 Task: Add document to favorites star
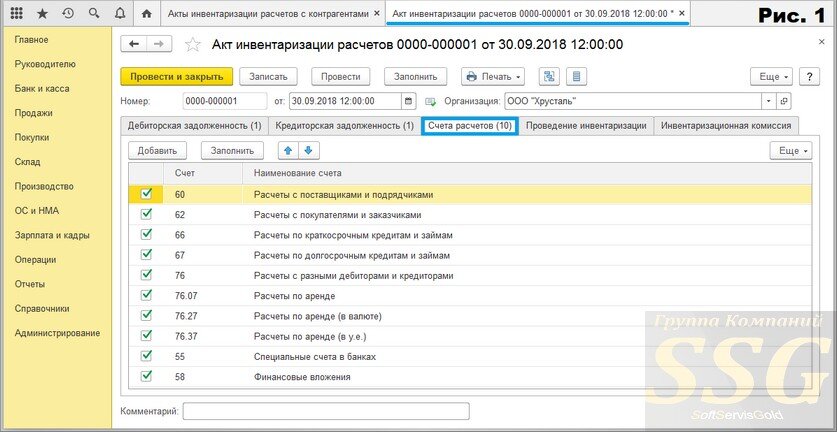[x=192, y=45]
